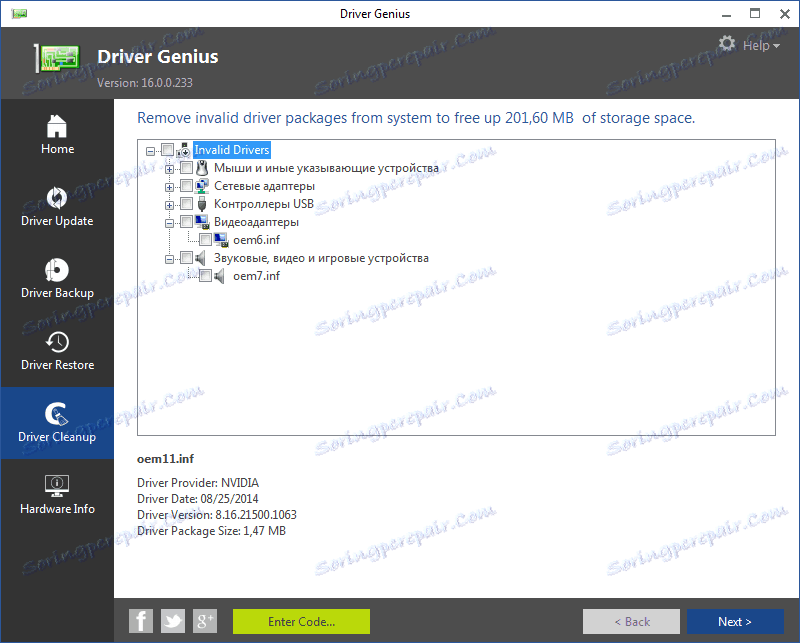Select the Invalid Drivers tree label
This screenshot has height=643, width=800.
coord(232,150)
